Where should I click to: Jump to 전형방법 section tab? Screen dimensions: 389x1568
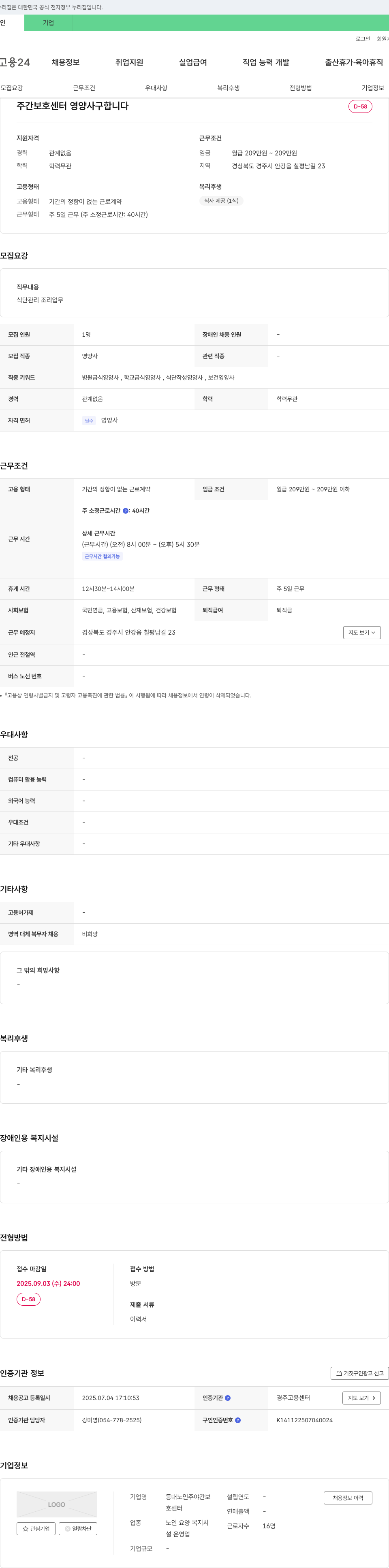pos(301,88)
